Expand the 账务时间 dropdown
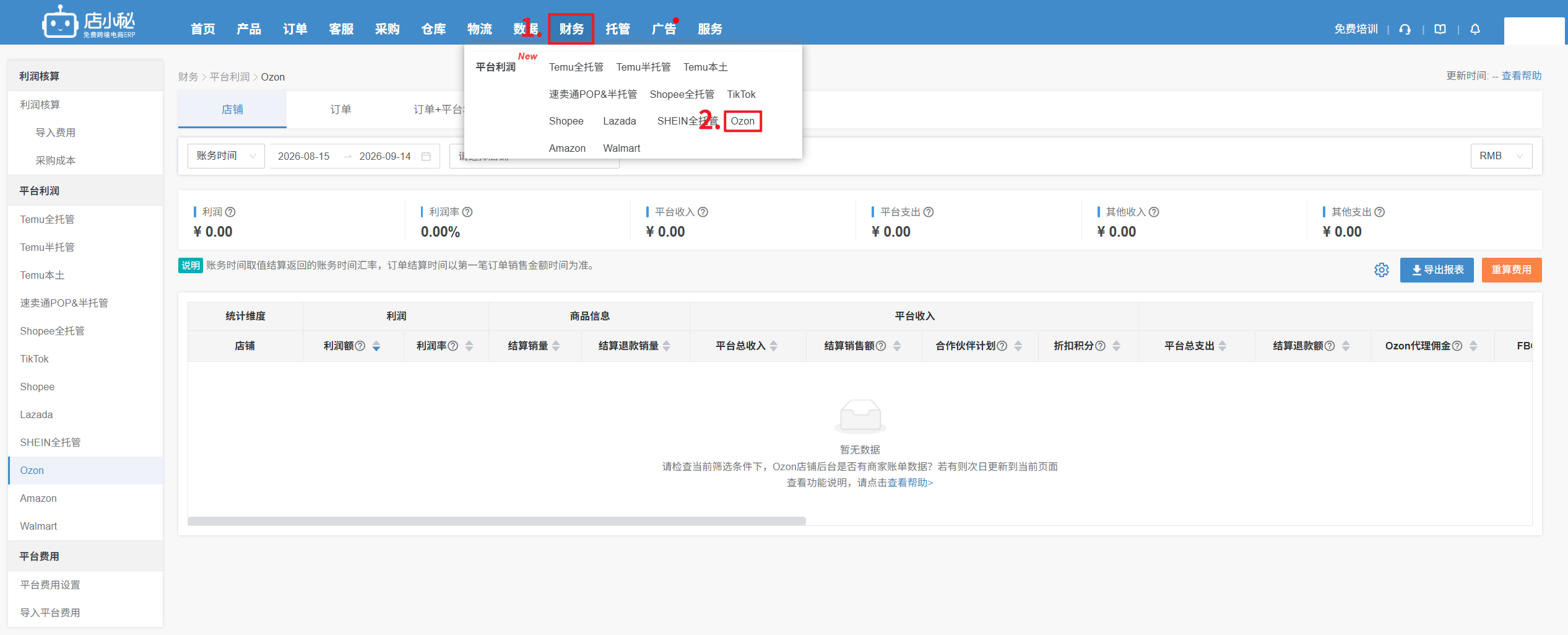 pos(226,156)
